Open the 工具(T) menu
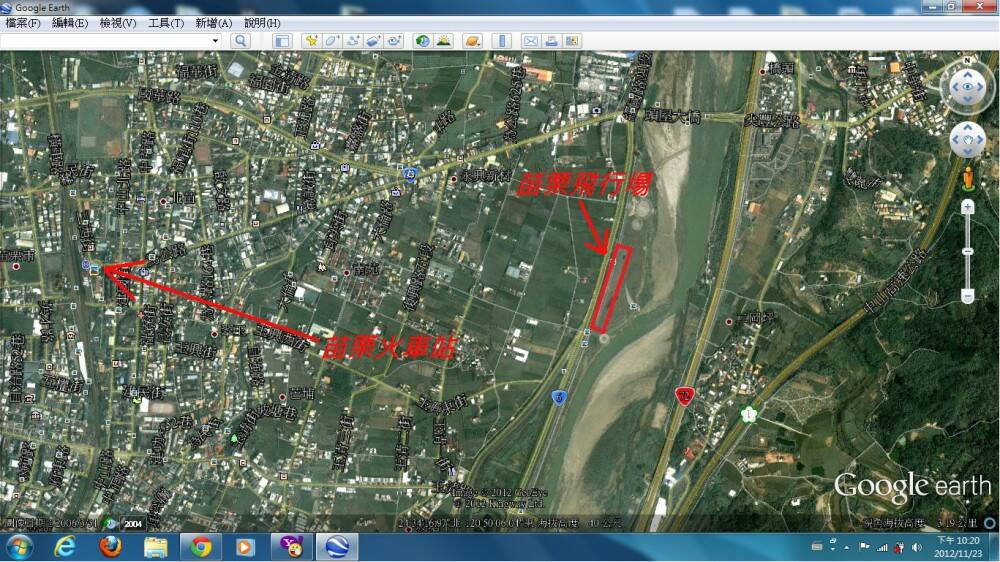The height and width of the screenshot is (562, 1000). (x=165, y=23)
